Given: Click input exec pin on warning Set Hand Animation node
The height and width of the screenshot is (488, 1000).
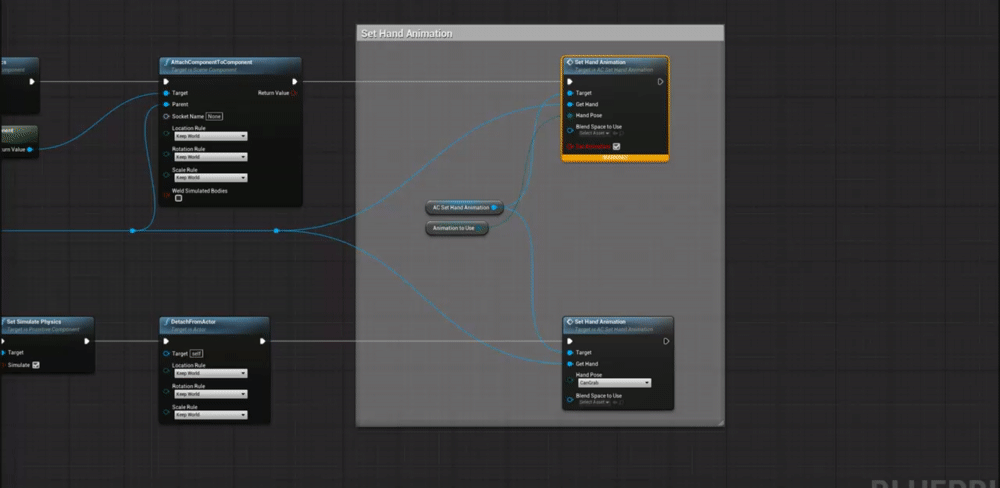Looking at the screenshot, I should point(570,82).
